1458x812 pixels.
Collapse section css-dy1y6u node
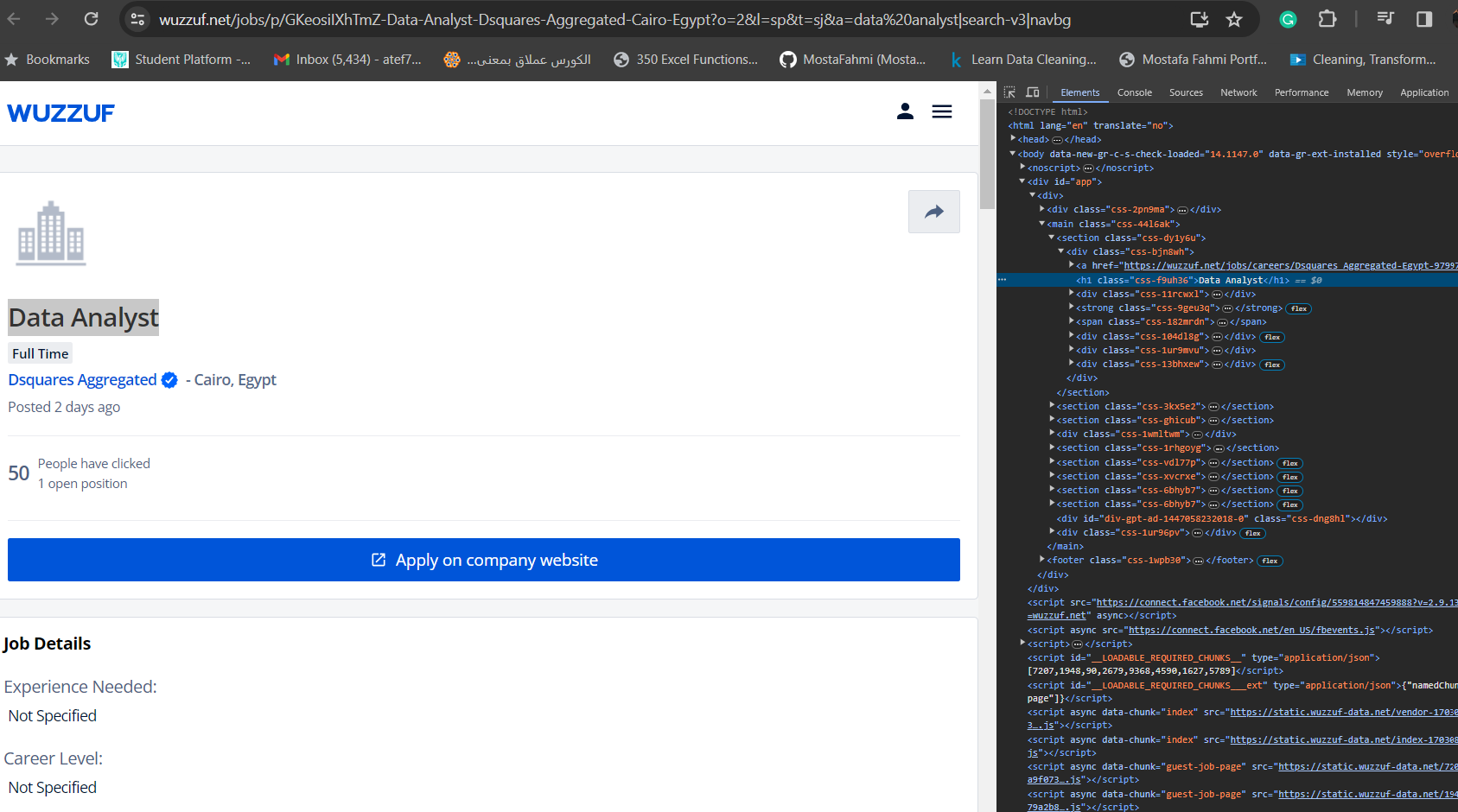point(1052,238)
